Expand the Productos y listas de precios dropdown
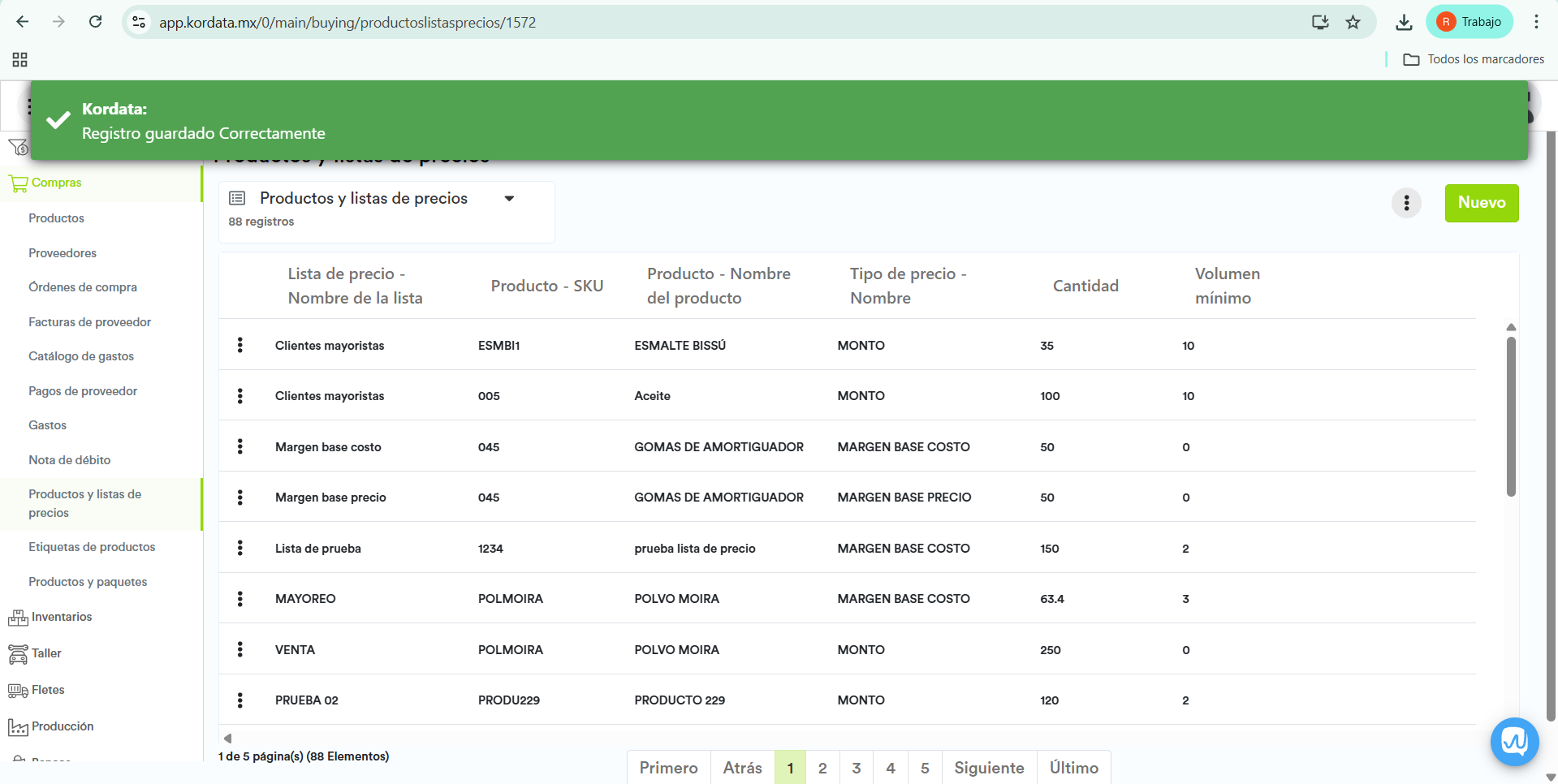The width and height of the screenshot is (1558, 784). [x=509, y=199]
